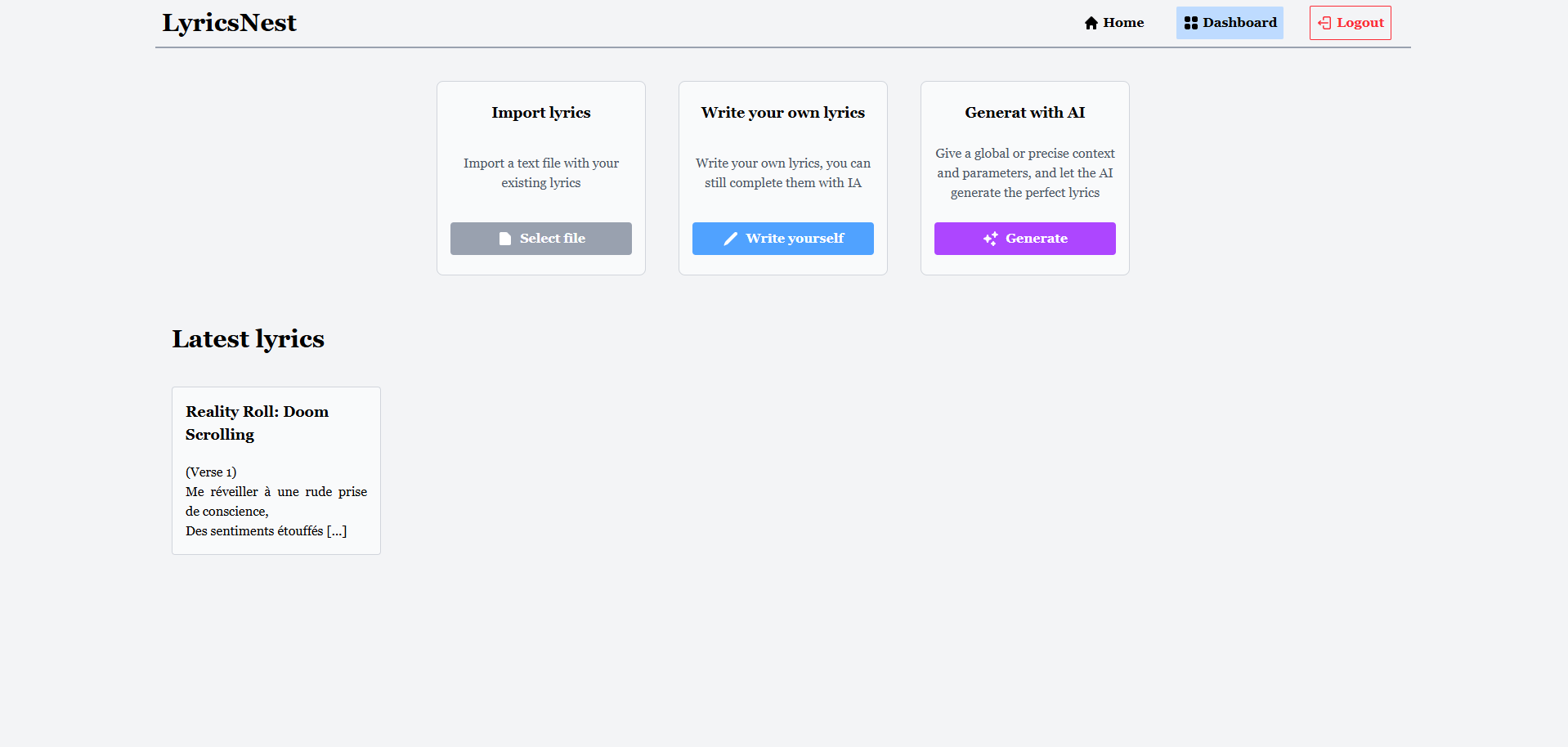The image size is (1568, 747).
Task: Click the exit-door icon on Logout
Action: [x=1324, y=23]
